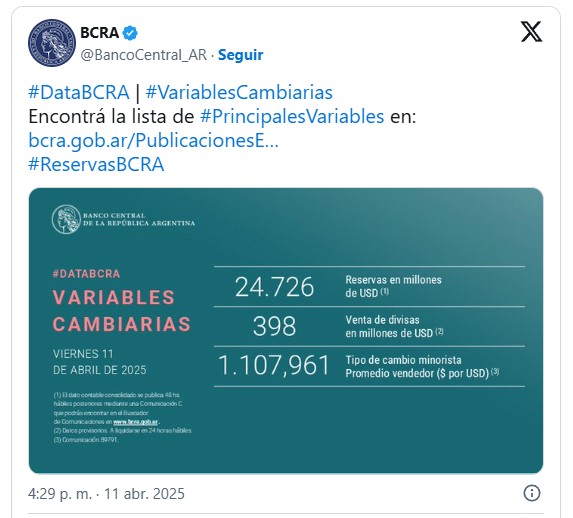Click the Seguir follow link
This screenshot has width=573, height=518.
click(x=240, y=55)
